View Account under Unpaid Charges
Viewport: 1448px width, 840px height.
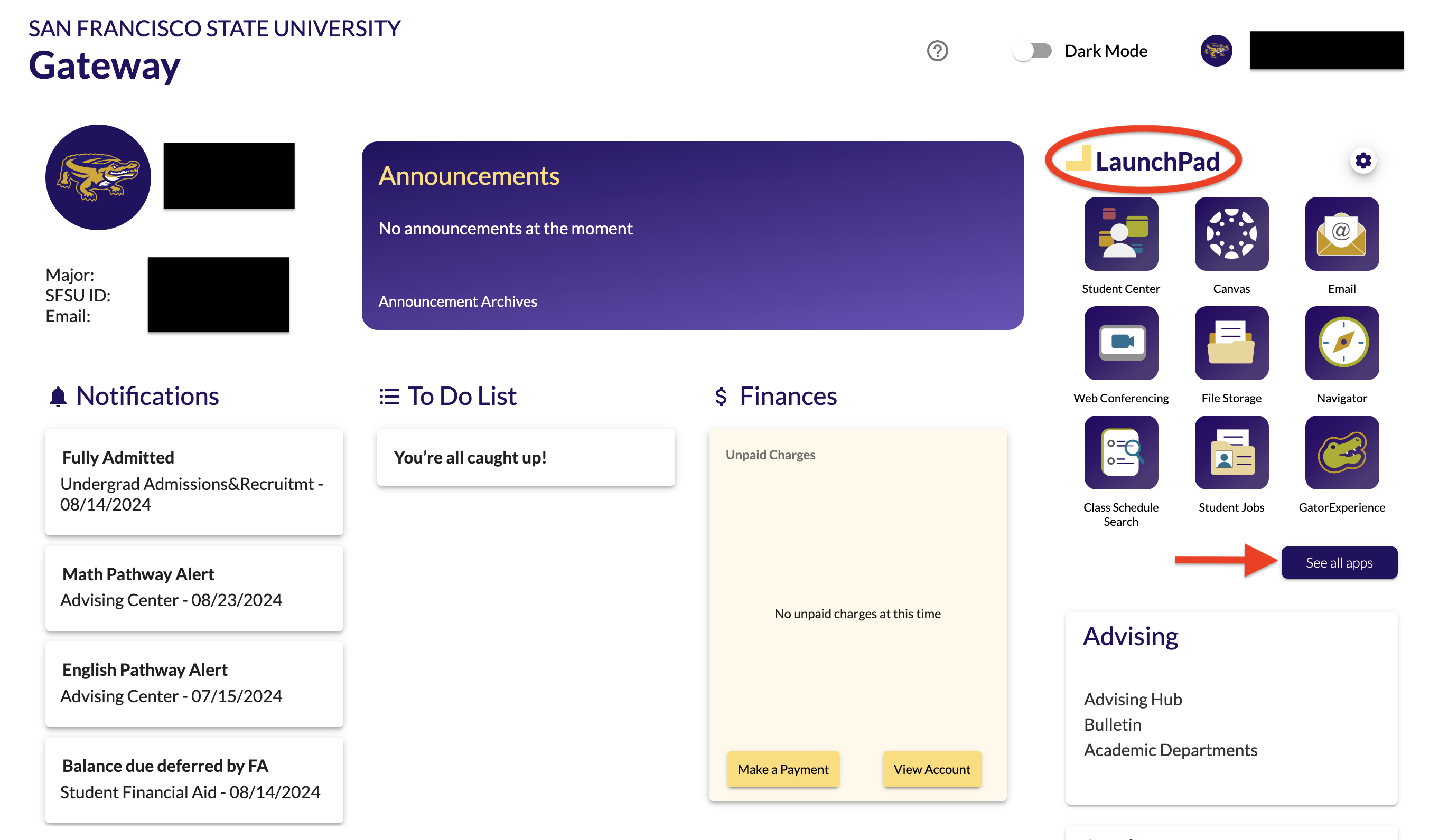(x=931, y=769)
